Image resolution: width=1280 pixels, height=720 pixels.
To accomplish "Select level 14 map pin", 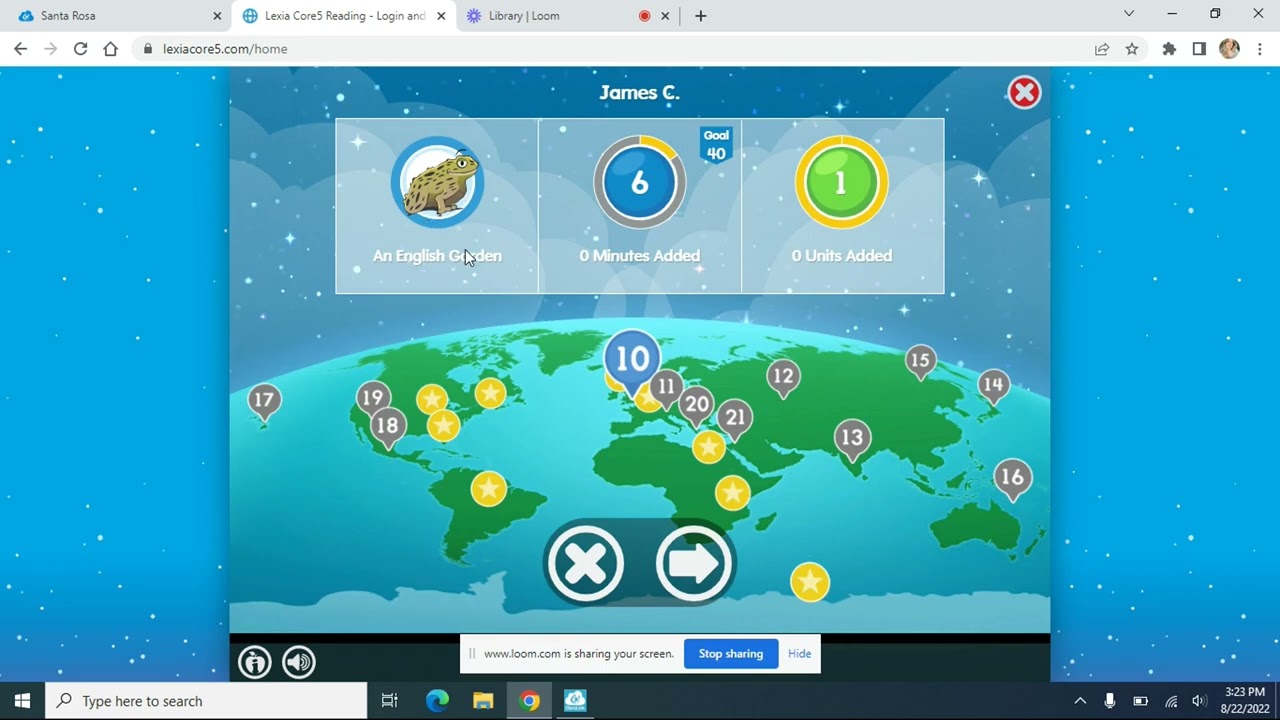I will [x=993, y=386].
